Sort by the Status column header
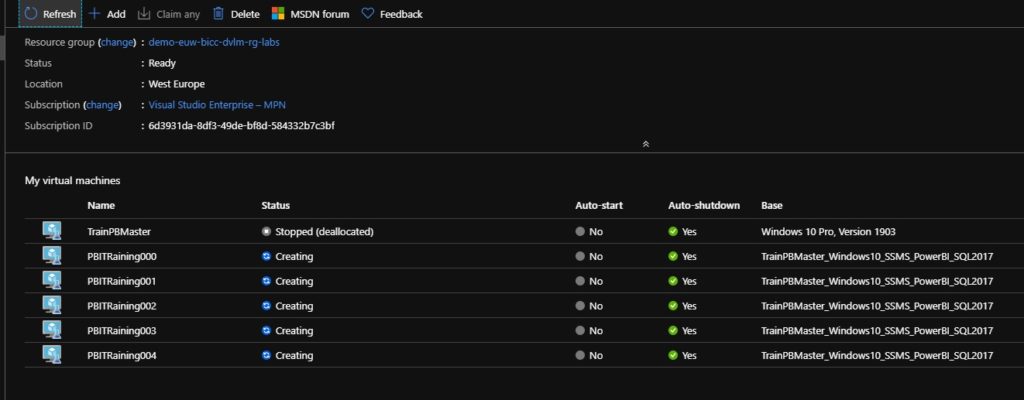This screenshot has height=400, width=1024. [x=276, y=205]
